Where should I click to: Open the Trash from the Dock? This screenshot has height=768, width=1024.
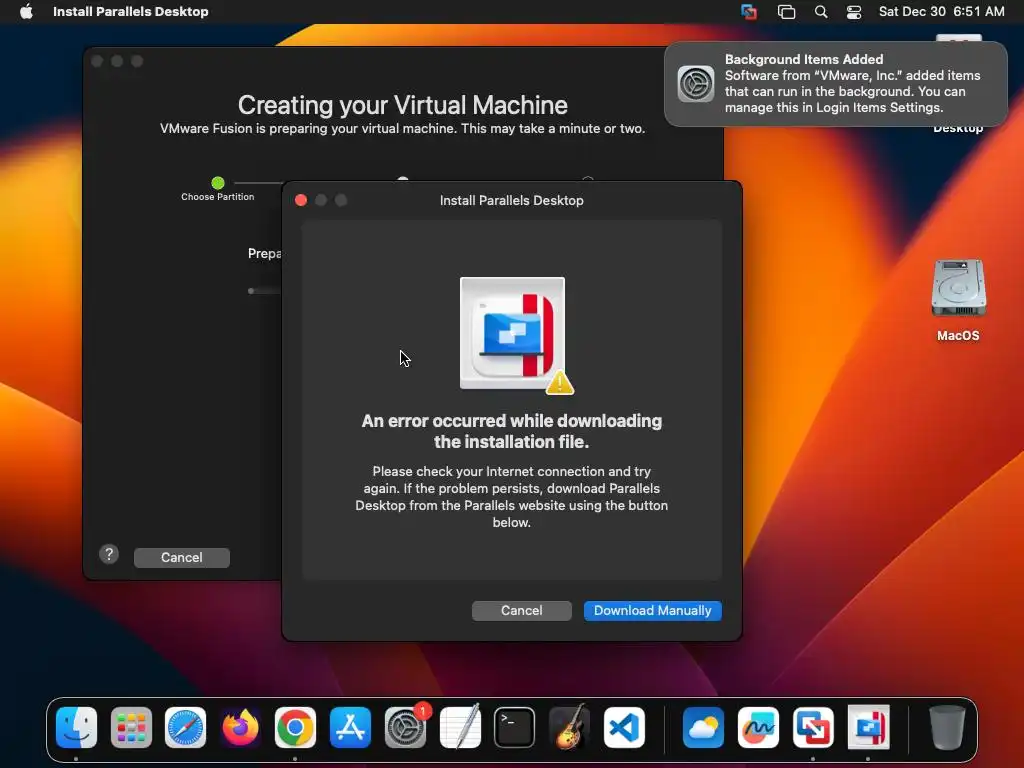(x=947, y=727)
